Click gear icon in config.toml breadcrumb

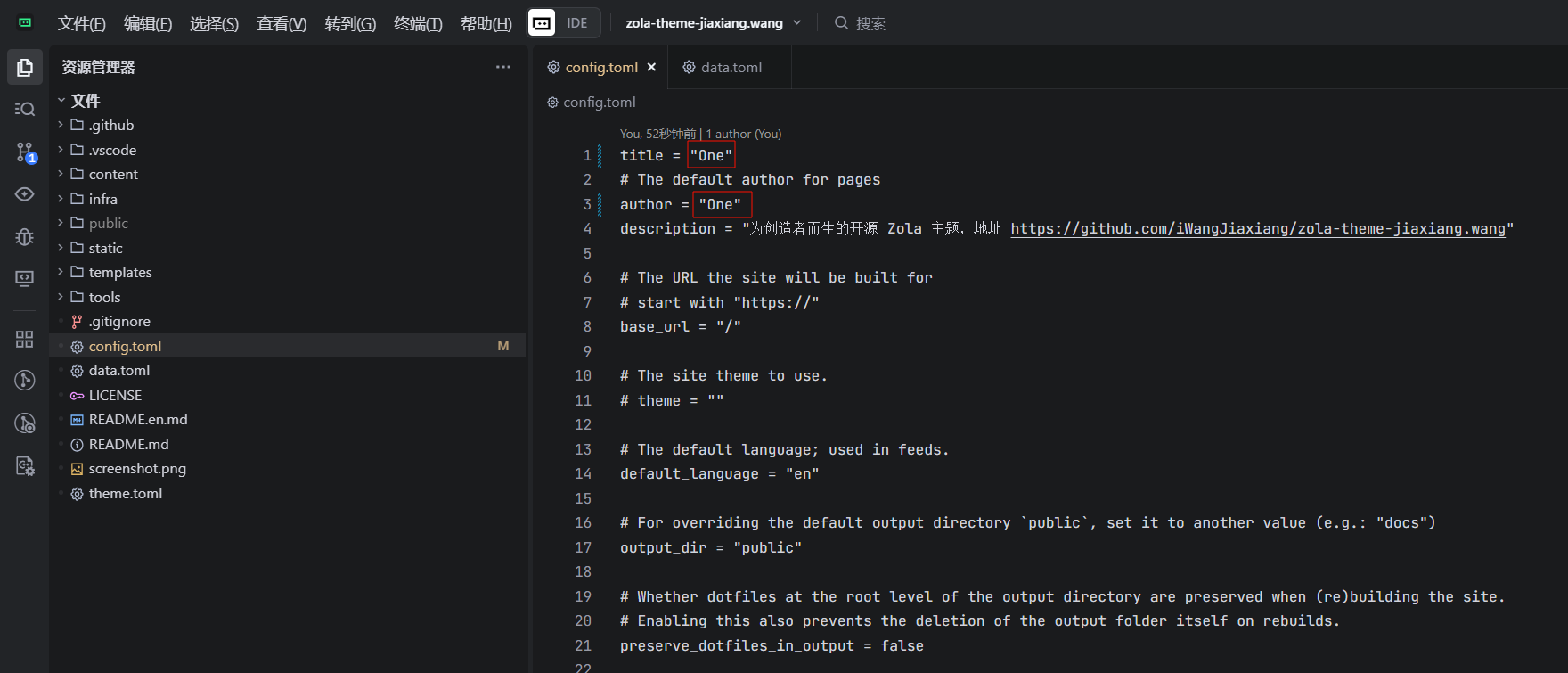click(552, 103)
